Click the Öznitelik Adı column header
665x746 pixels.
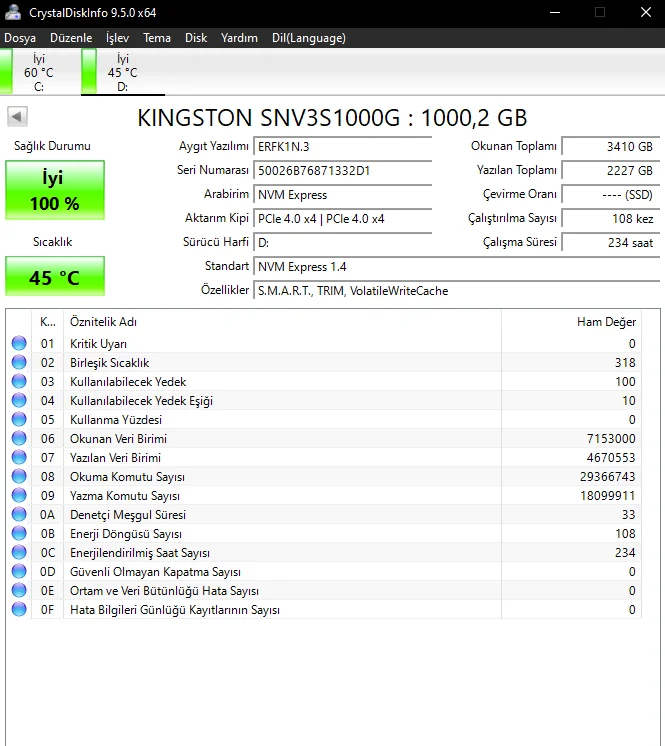click(283, 322)
